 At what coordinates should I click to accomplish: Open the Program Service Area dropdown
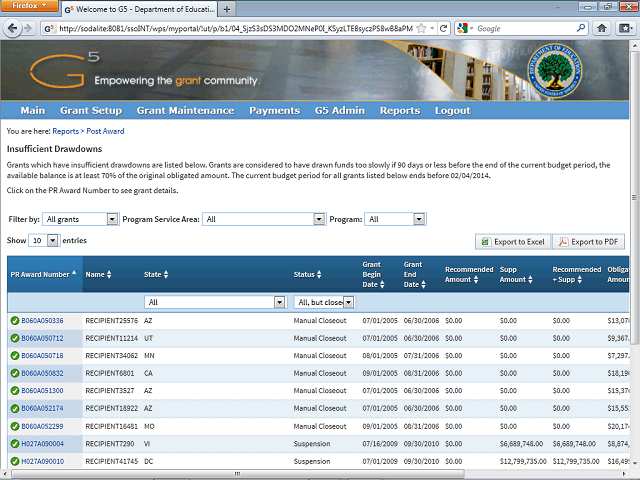(x=264, y=219)
